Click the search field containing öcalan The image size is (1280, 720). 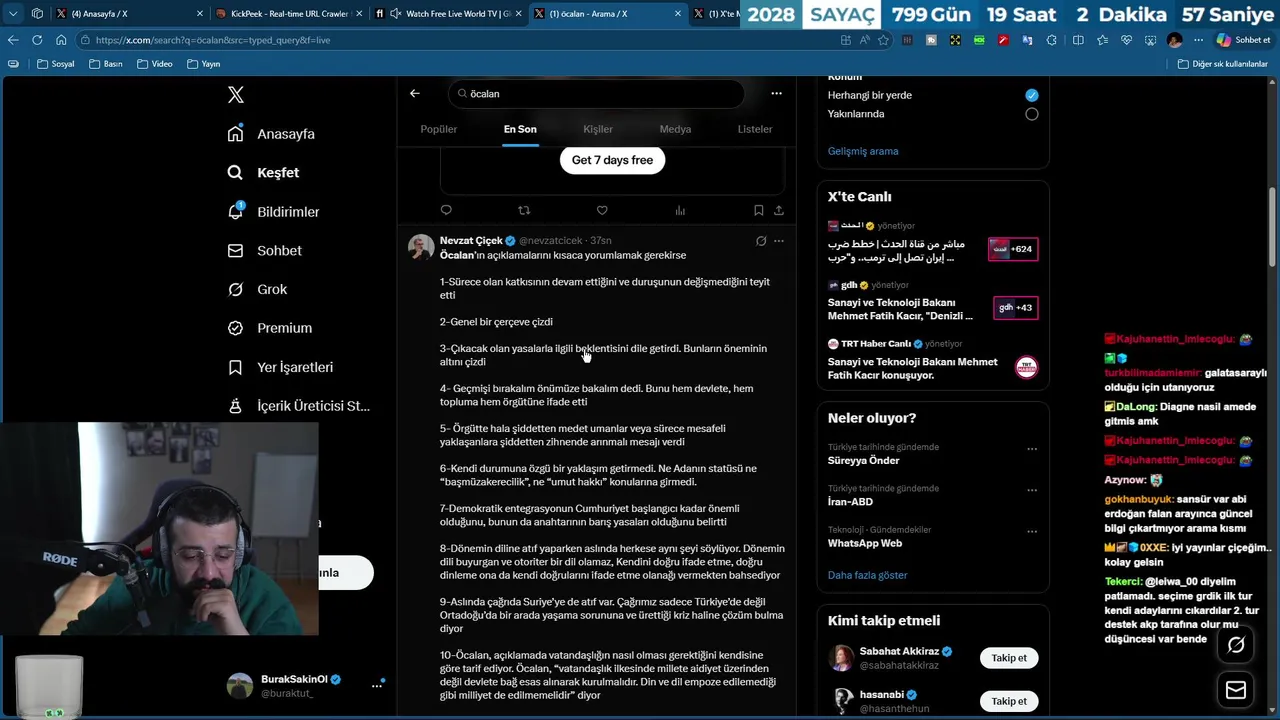coord(596,94)
